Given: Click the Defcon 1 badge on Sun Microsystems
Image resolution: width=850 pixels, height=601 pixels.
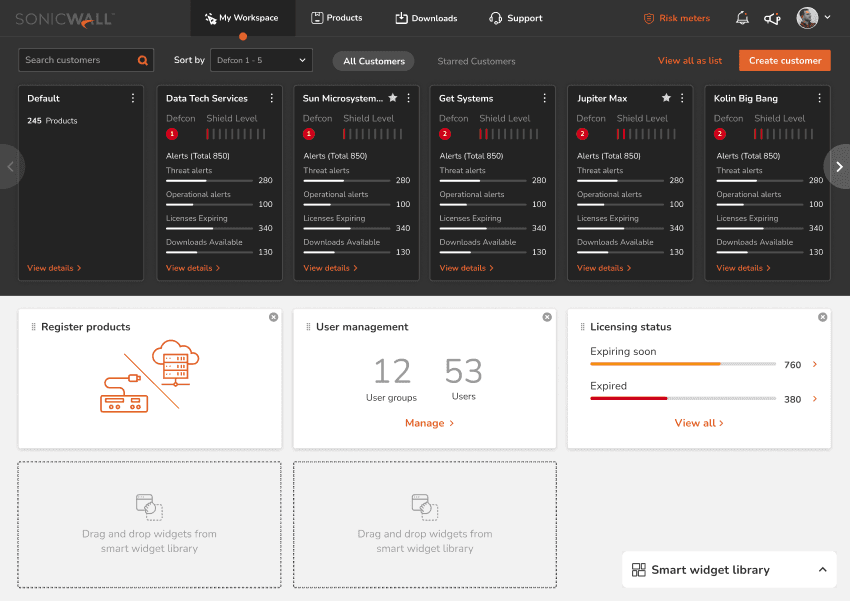Looking at the screenshot, I should point(309,134).
